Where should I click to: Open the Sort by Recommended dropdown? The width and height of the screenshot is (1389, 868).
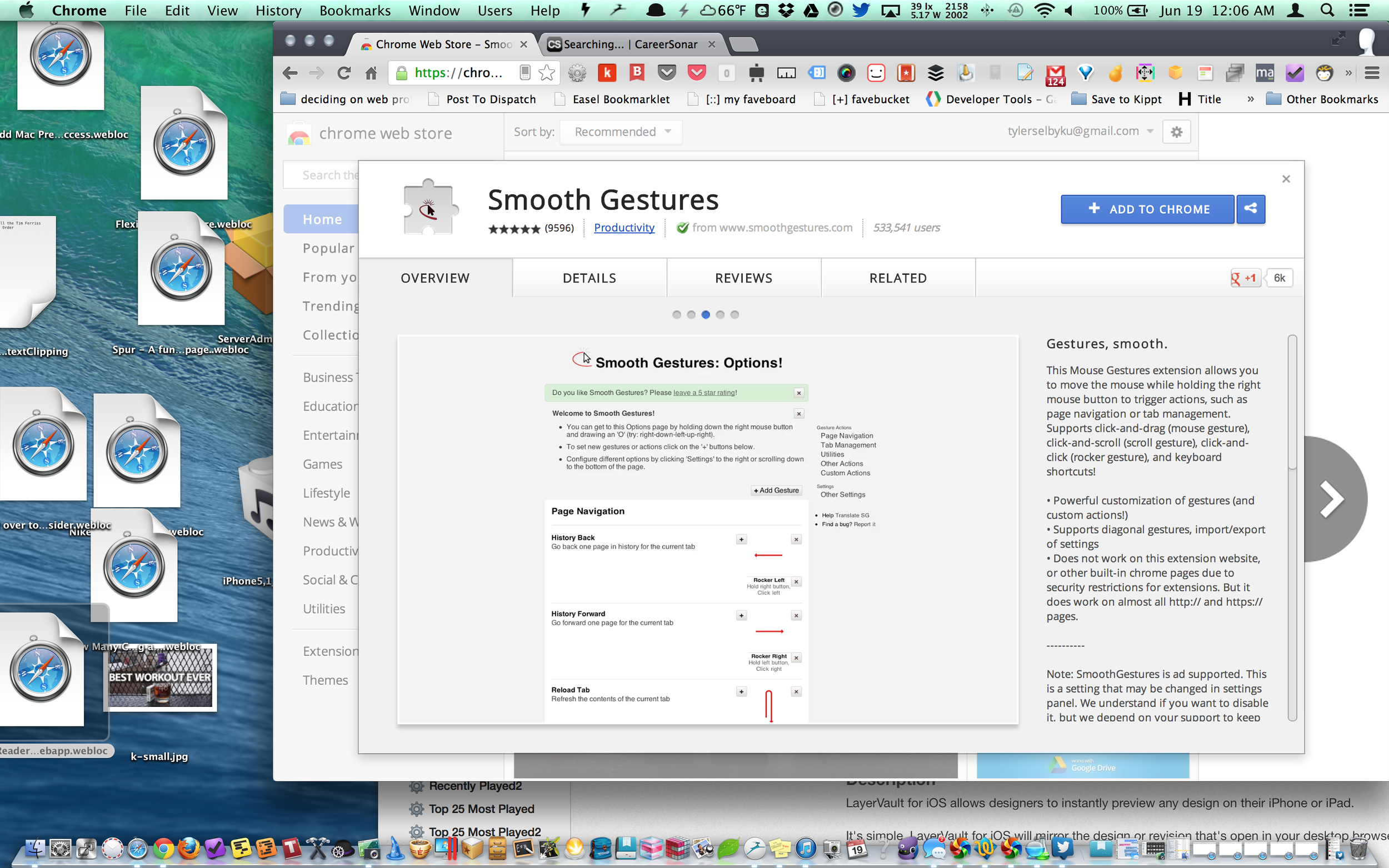(621, 132)
